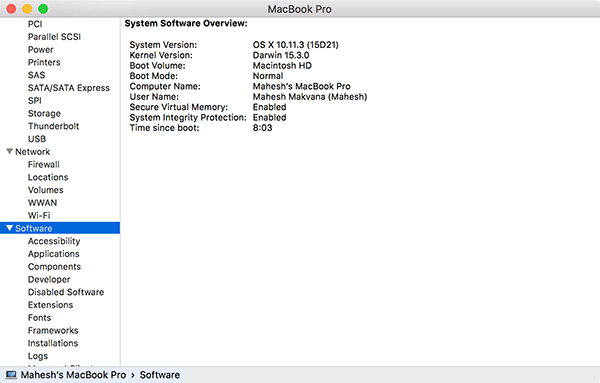Zoom the window with the green button
The width and height of the screenshot is (600, 383).
pos(43,9)
